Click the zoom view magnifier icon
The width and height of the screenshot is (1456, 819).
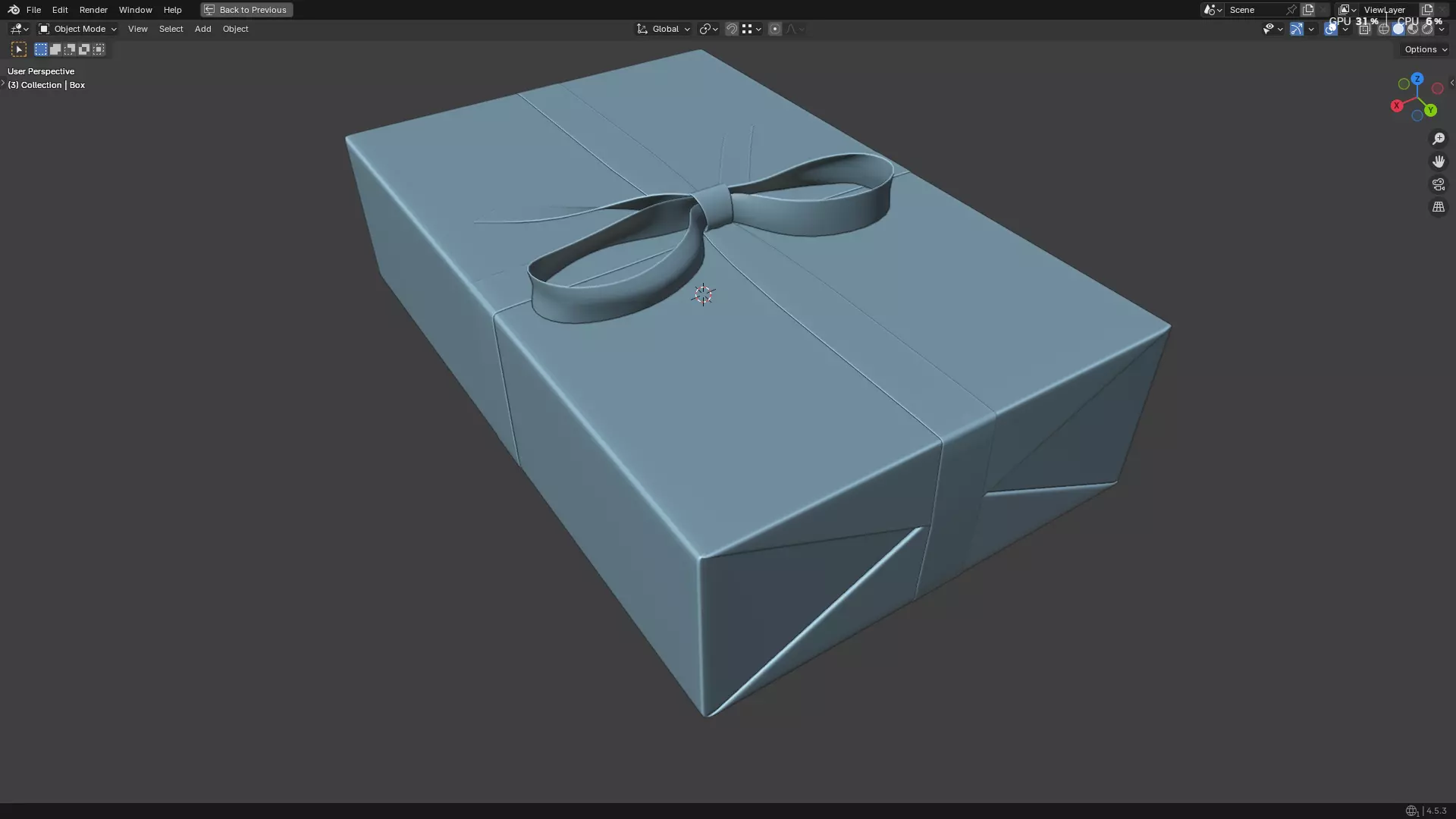click(x=1439, y=139)
